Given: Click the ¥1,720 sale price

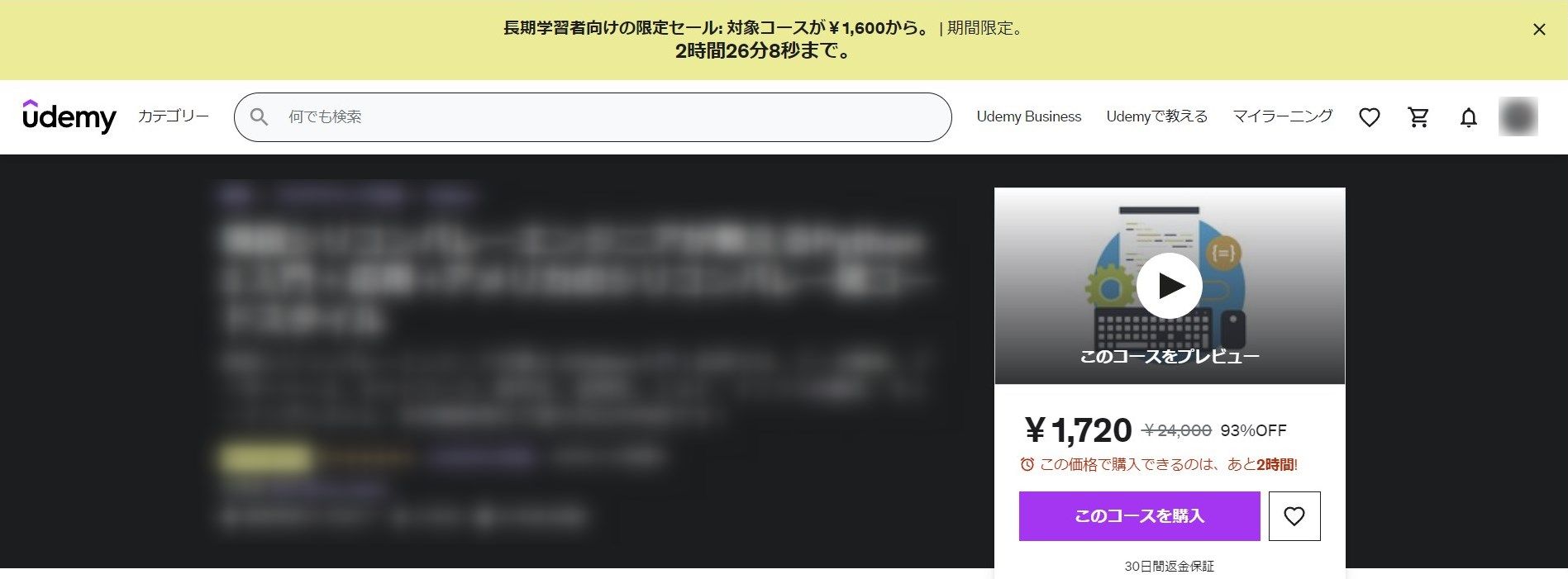Looking at the screenshot, I should point(1078,430).
